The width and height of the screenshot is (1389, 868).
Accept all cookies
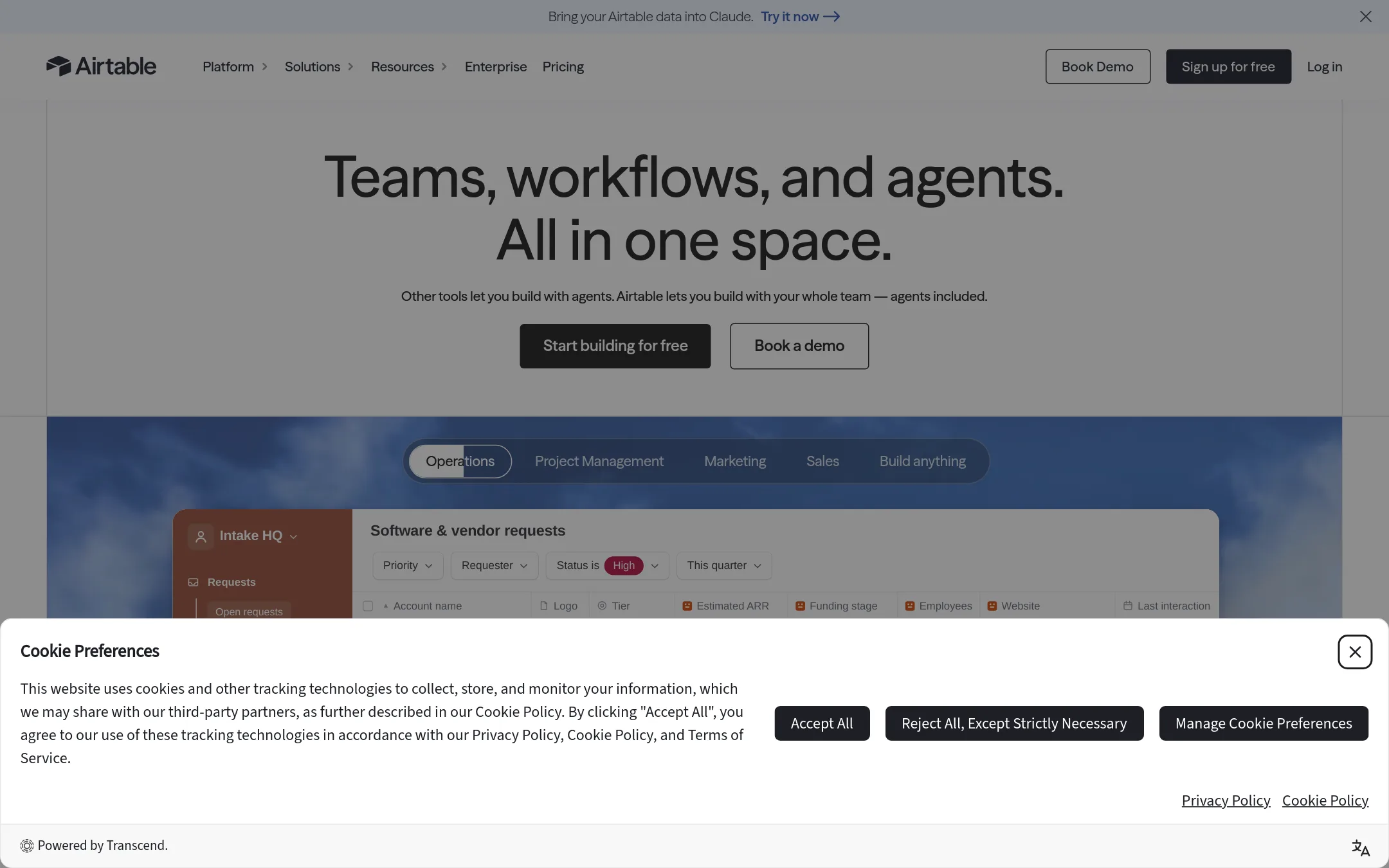pos(822,723)
